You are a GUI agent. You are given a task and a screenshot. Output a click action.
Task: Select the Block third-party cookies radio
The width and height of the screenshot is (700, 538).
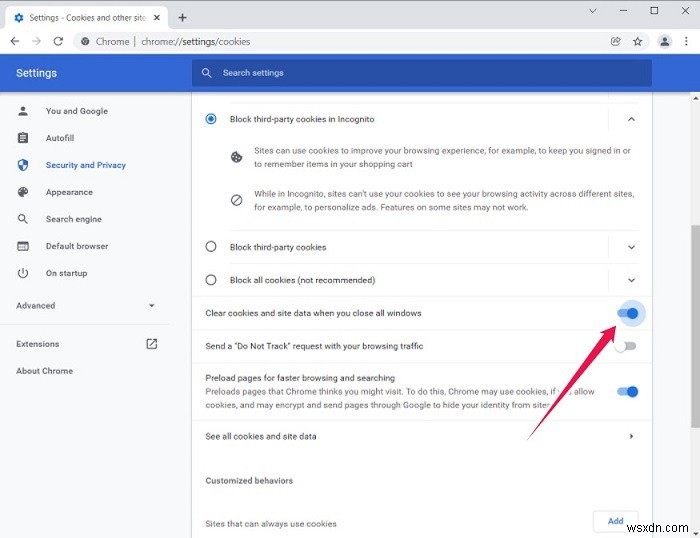pos(211,246)
